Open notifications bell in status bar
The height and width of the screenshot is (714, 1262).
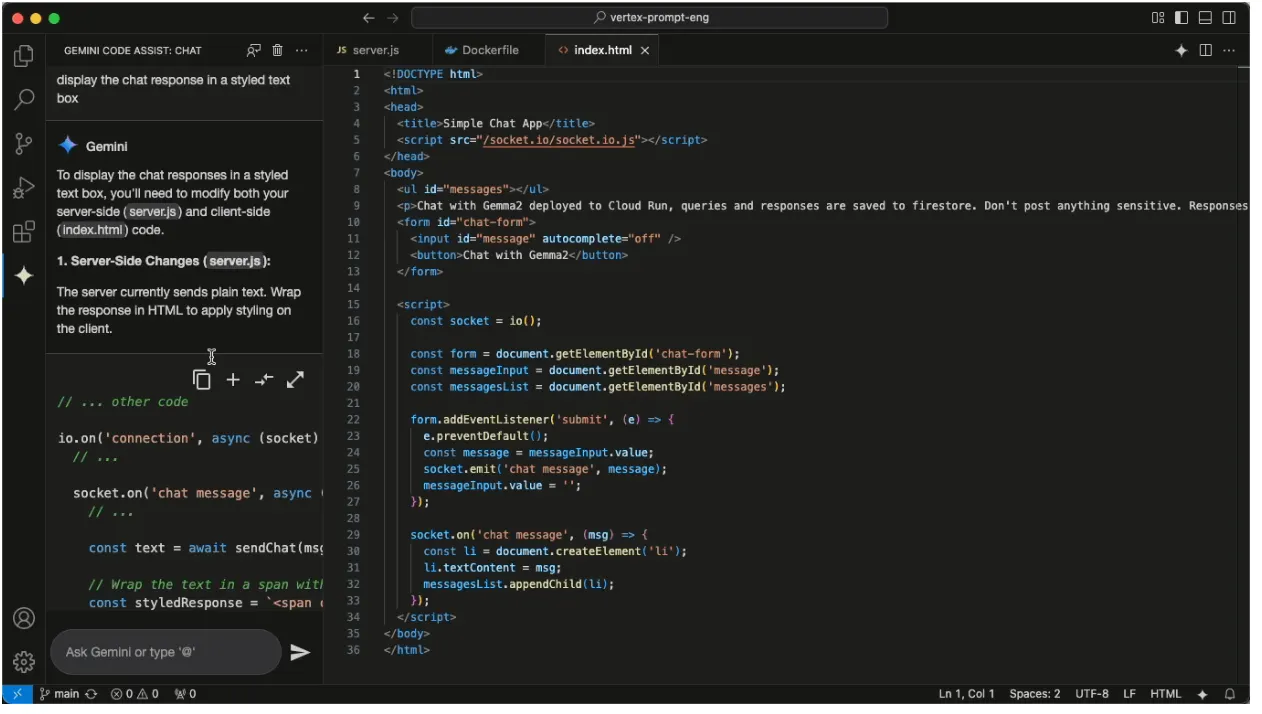point(1230,694)
